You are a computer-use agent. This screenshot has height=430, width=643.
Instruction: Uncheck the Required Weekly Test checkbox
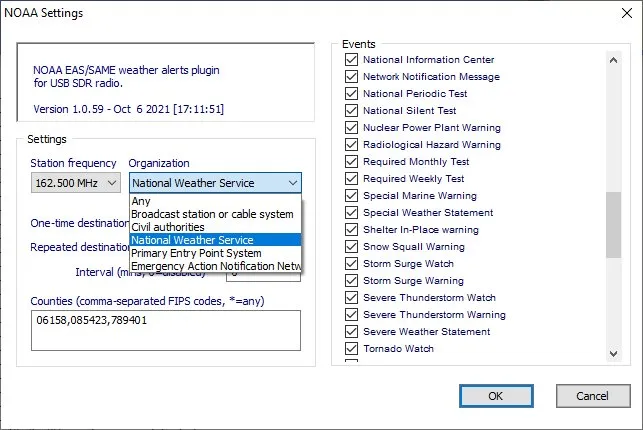click(351, 179)
